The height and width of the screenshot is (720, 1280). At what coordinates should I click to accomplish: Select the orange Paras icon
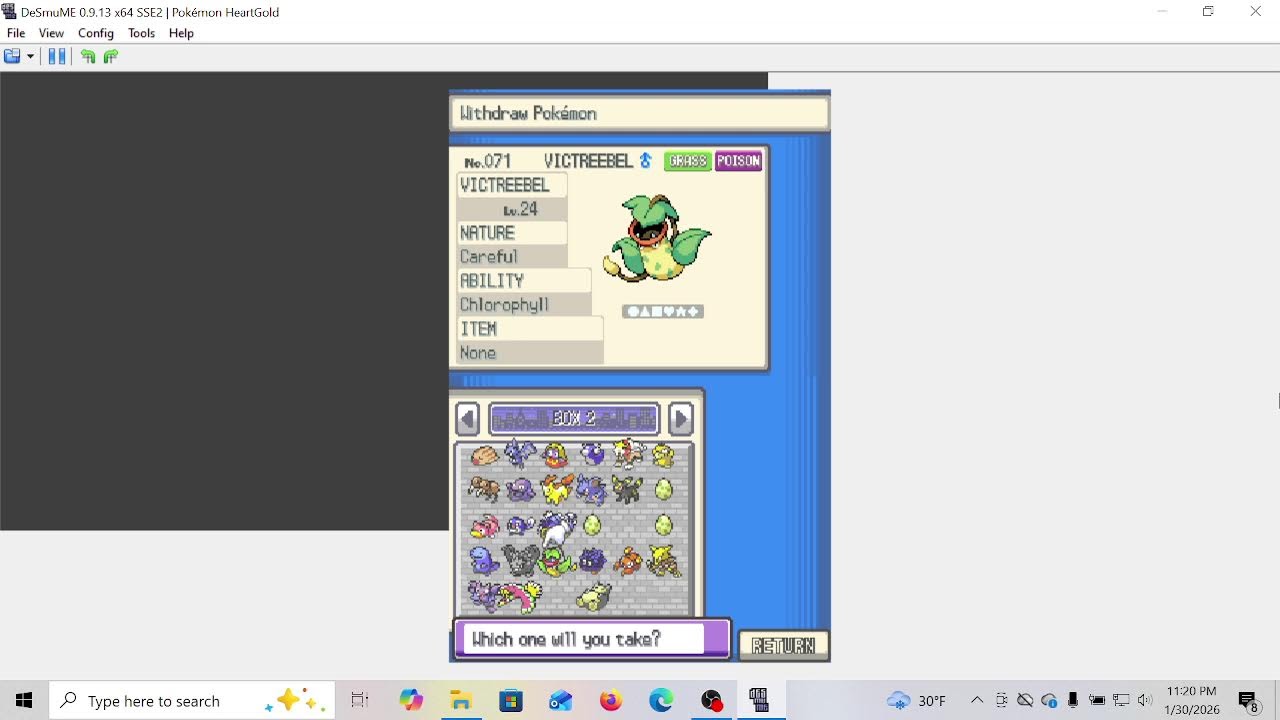(x=627, y=560)
